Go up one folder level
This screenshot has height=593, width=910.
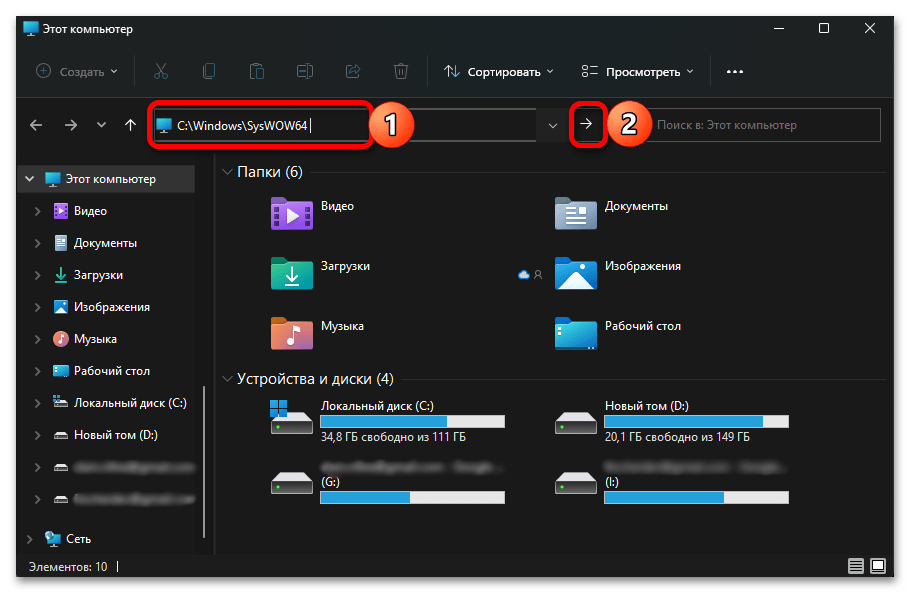click(x=131, y=125)
